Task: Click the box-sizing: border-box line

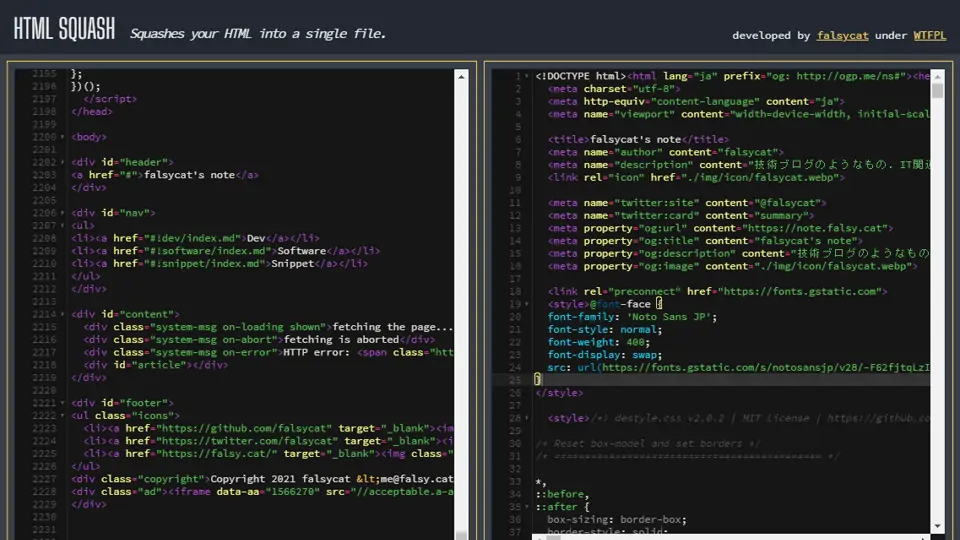Action: (x=617, y=520)
